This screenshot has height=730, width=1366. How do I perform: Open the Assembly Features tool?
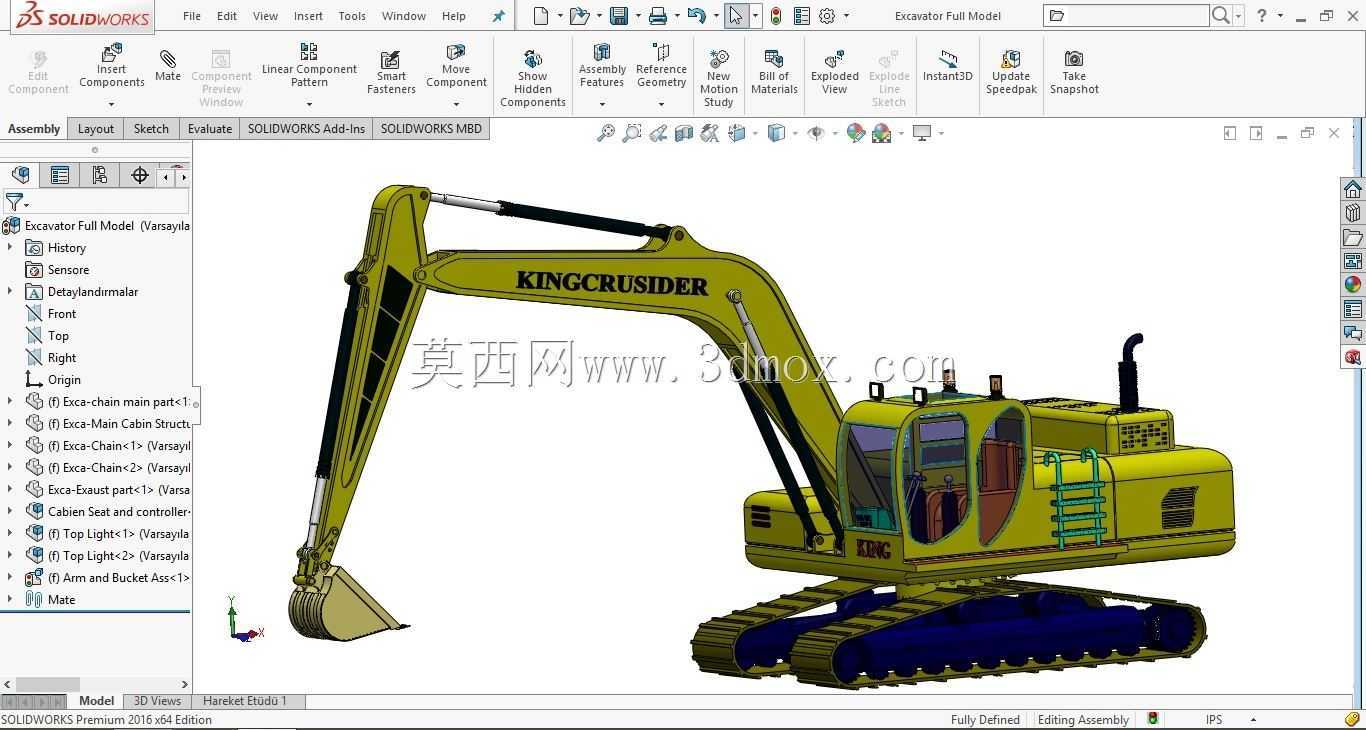[602, 64]
